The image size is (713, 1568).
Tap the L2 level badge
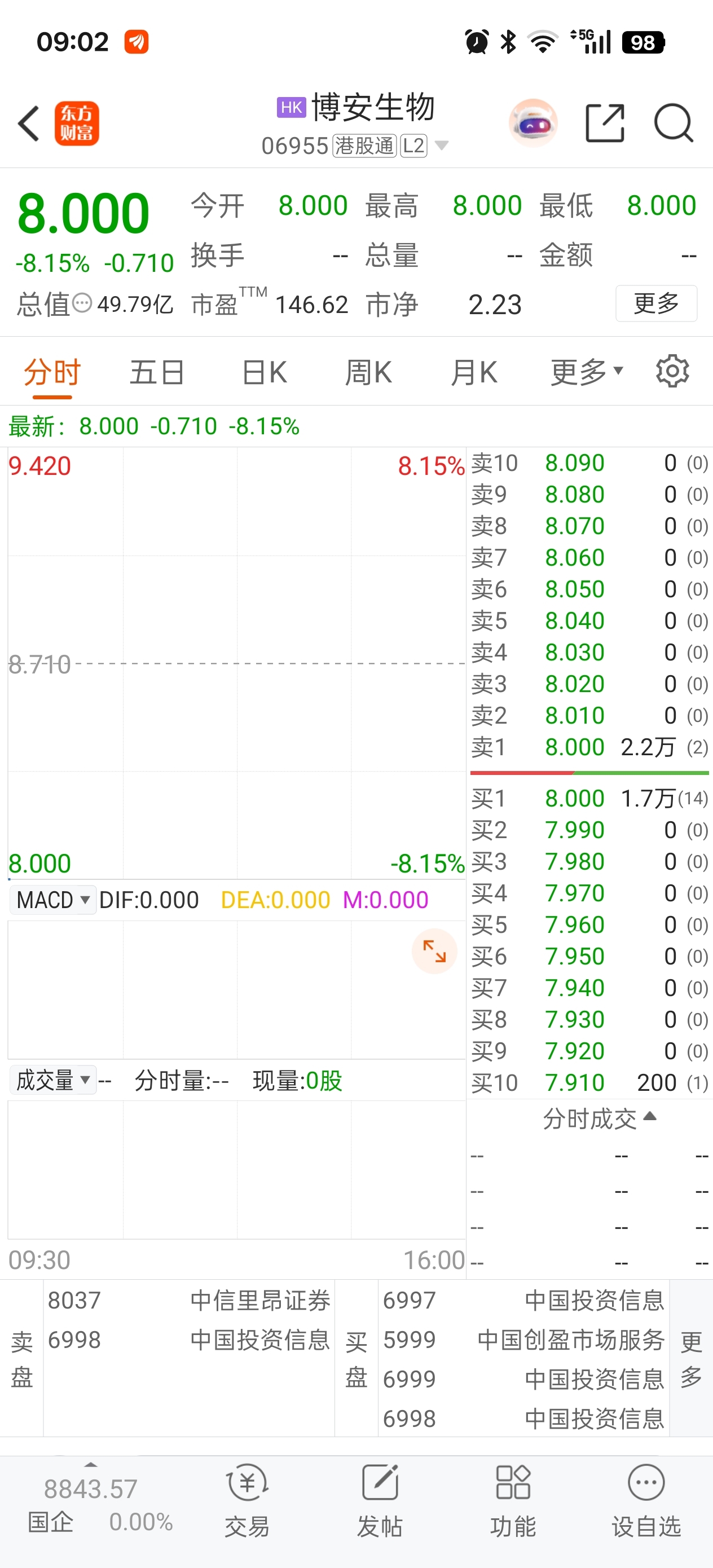click(x=413, y=146)
